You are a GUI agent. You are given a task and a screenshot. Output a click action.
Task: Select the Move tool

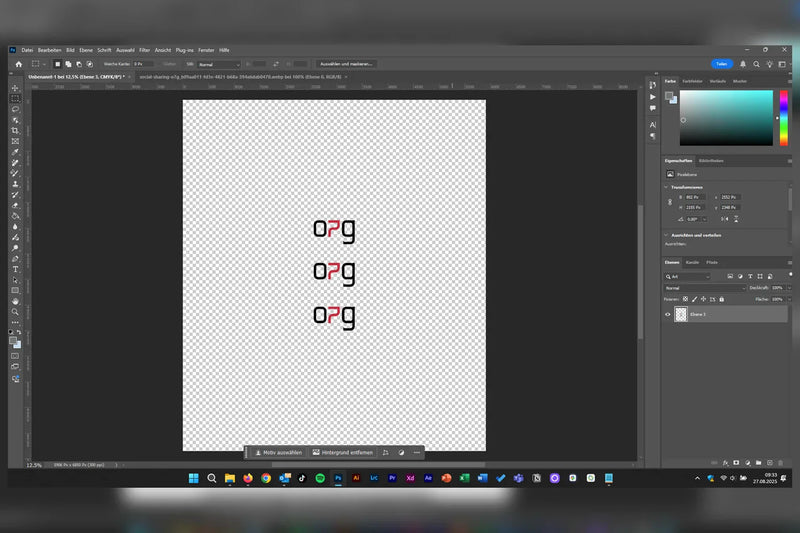(x=15, y=88)
